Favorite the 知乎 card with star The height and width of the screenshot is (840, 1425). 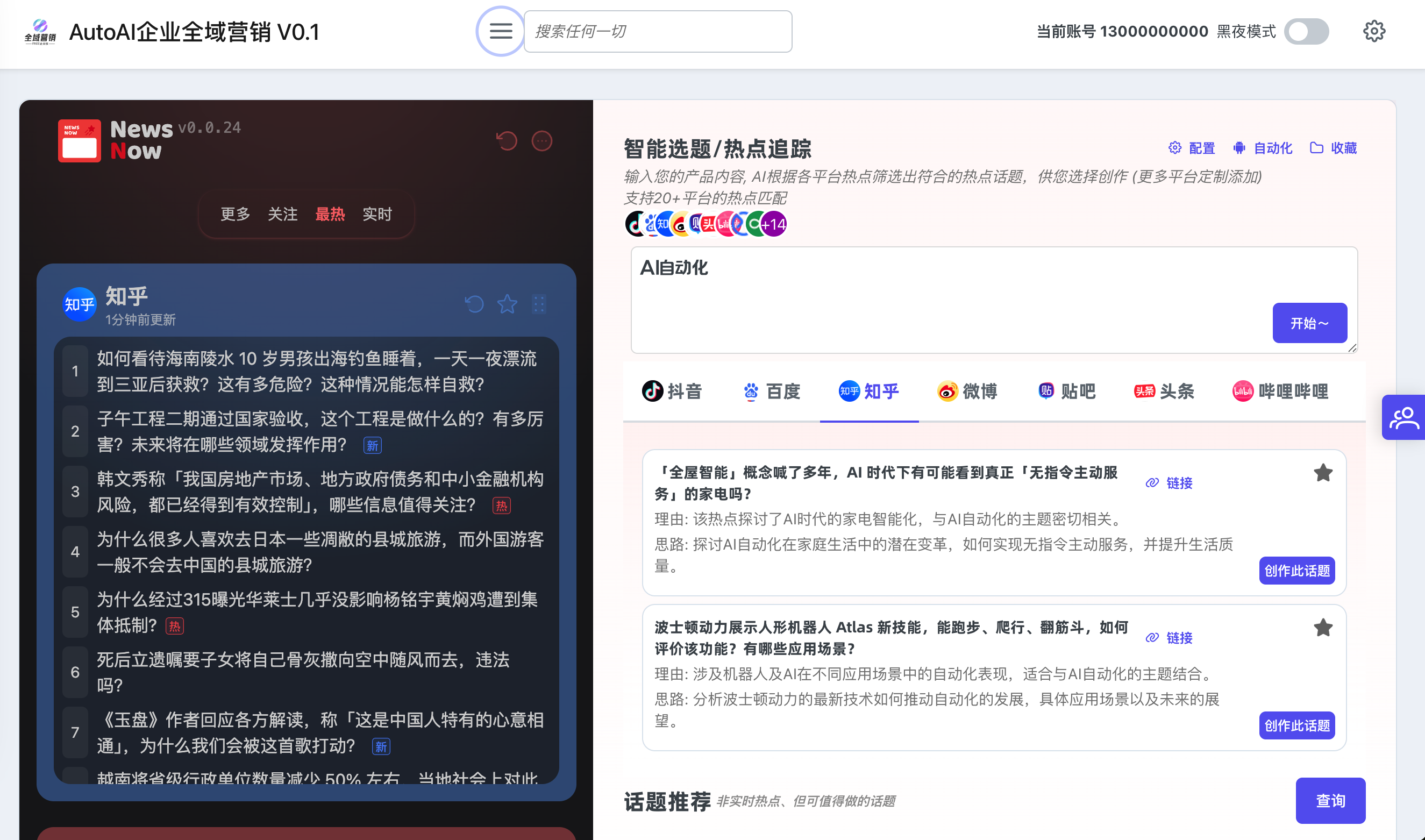point(507,304)
